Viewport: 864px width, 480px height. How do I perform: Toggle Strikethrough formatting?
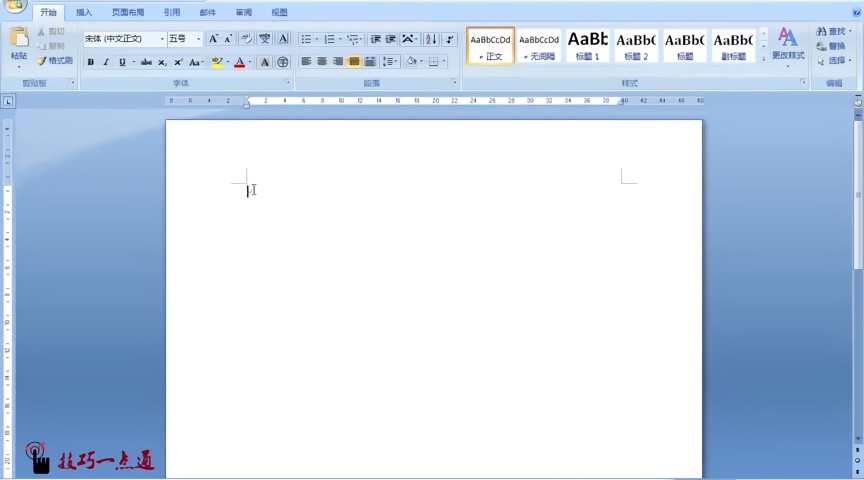pos(146,62)
